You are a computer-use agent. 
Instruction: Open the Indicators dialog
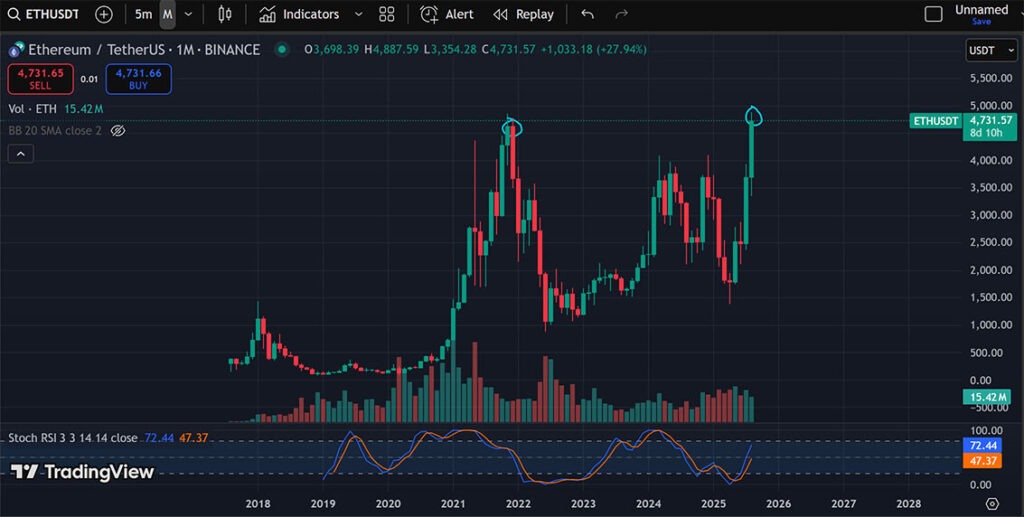(x=299, y=14)
